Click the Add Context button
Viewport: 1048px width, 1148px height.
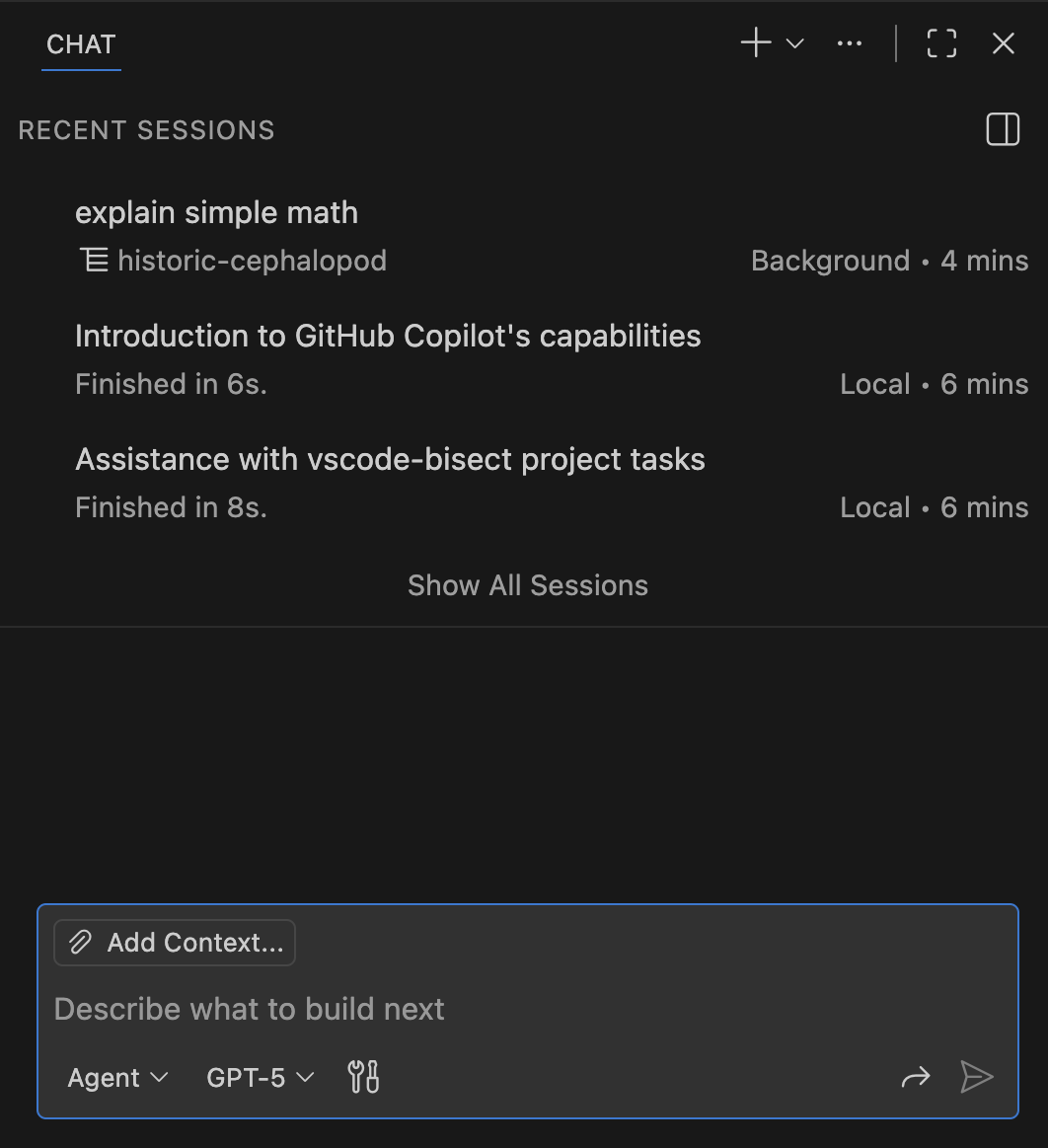[174, 942]
